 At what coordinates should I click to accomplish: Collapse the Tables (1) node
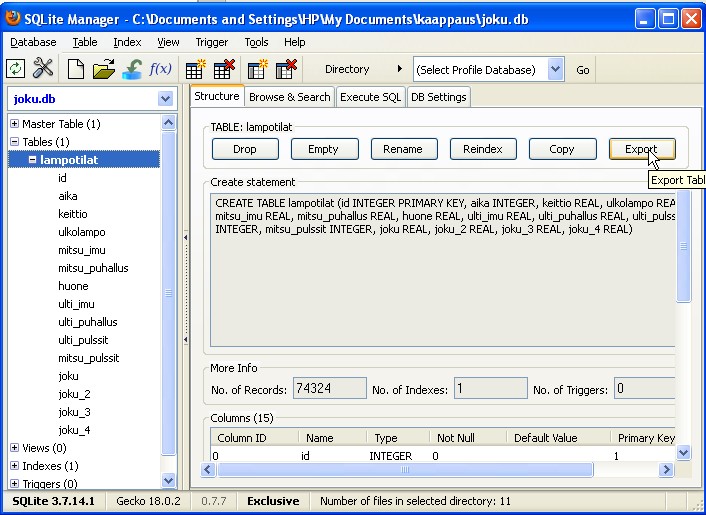coord(14,141)
